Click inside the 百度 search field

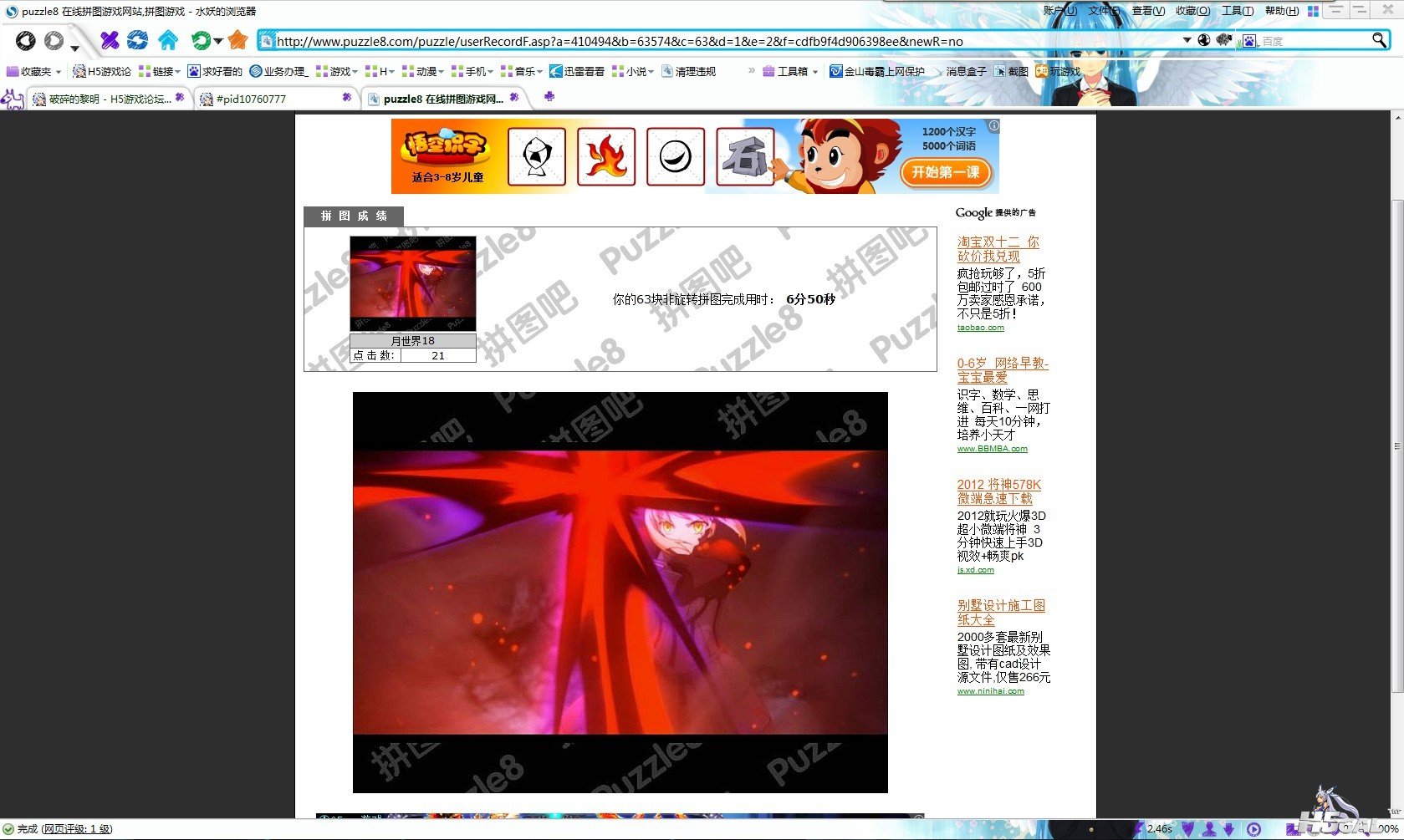1314,40
